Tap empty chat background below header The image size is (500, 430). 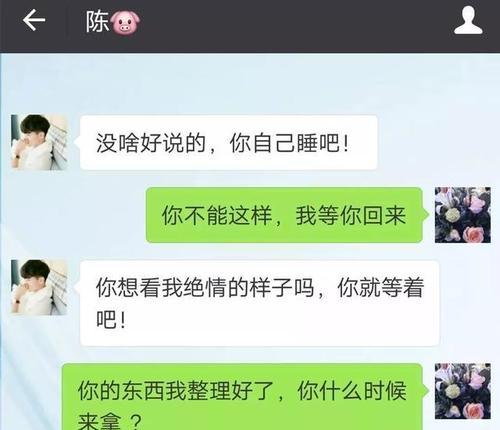pyautogui.click(x=250, y=83)
